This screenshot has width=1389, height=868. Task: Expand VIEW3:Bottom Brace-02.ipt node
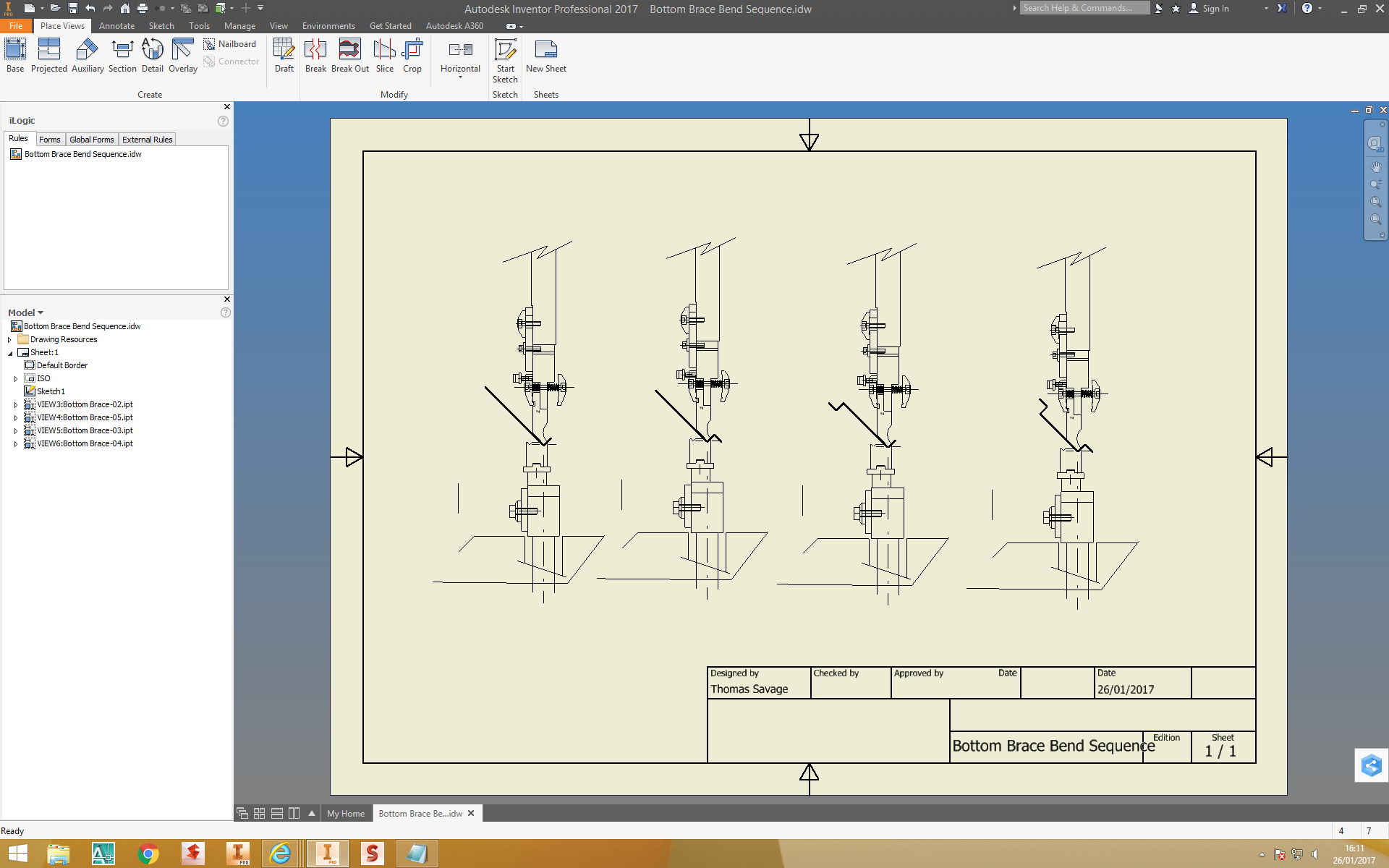click(16, 405)
